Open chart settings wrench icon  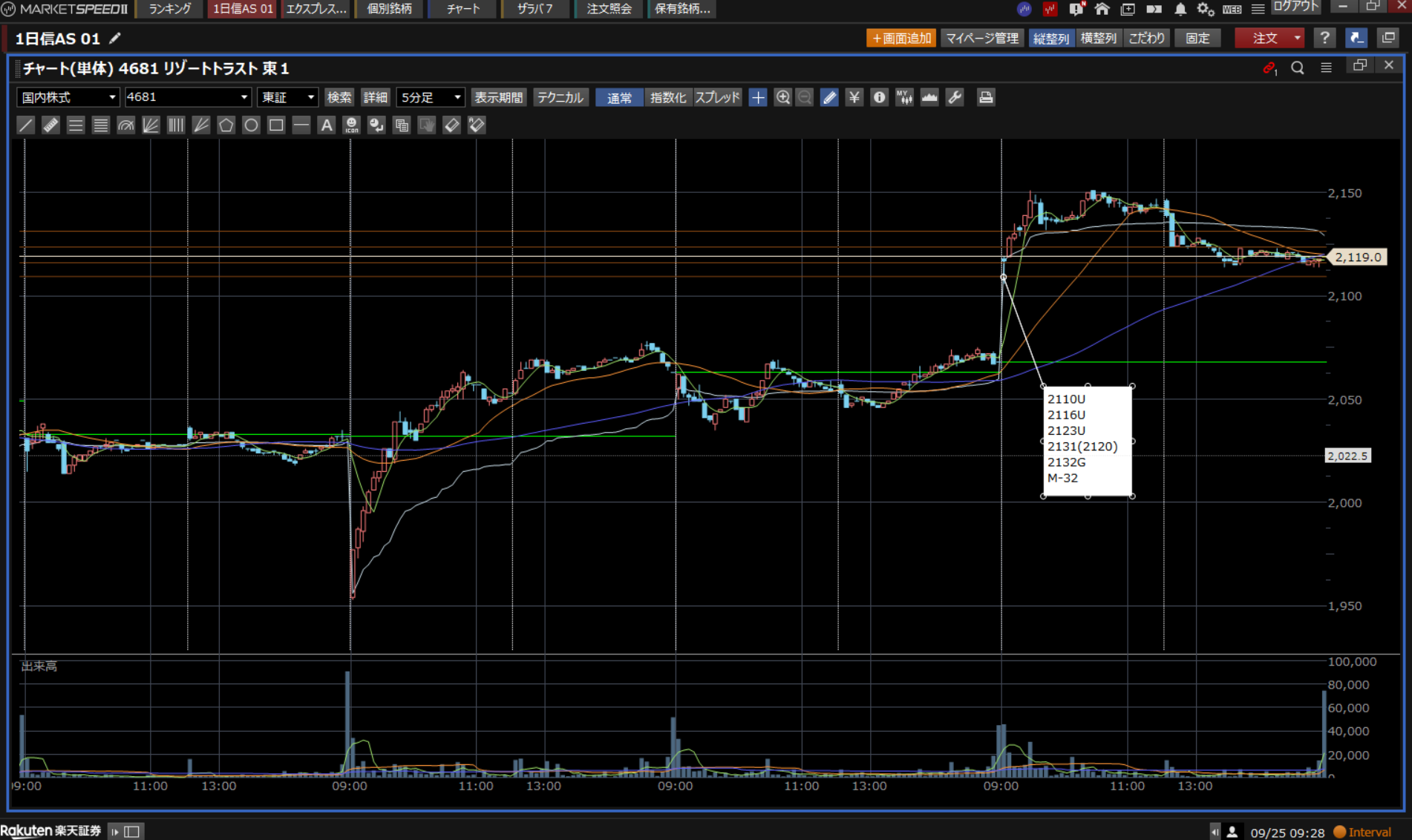pyautogui.click(x=955, y=97)
